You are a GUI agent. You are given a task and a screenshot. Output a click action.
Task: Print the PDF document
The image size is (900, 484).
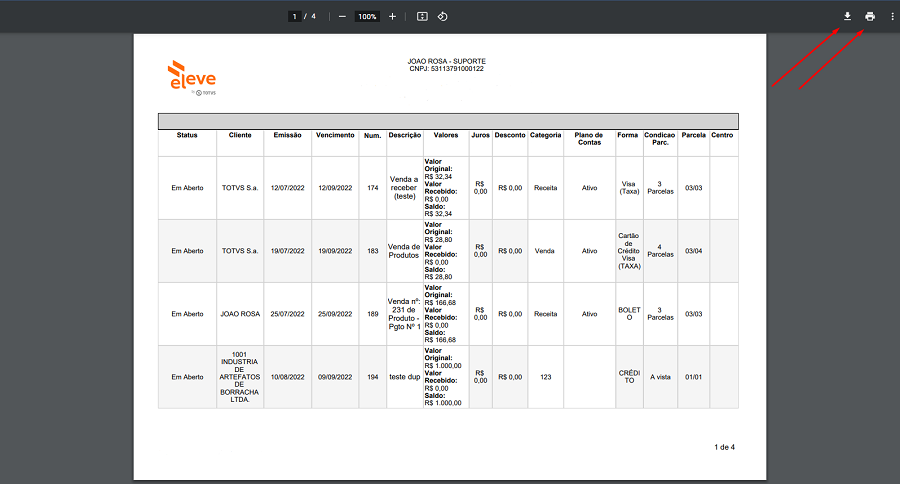(870, 17)
